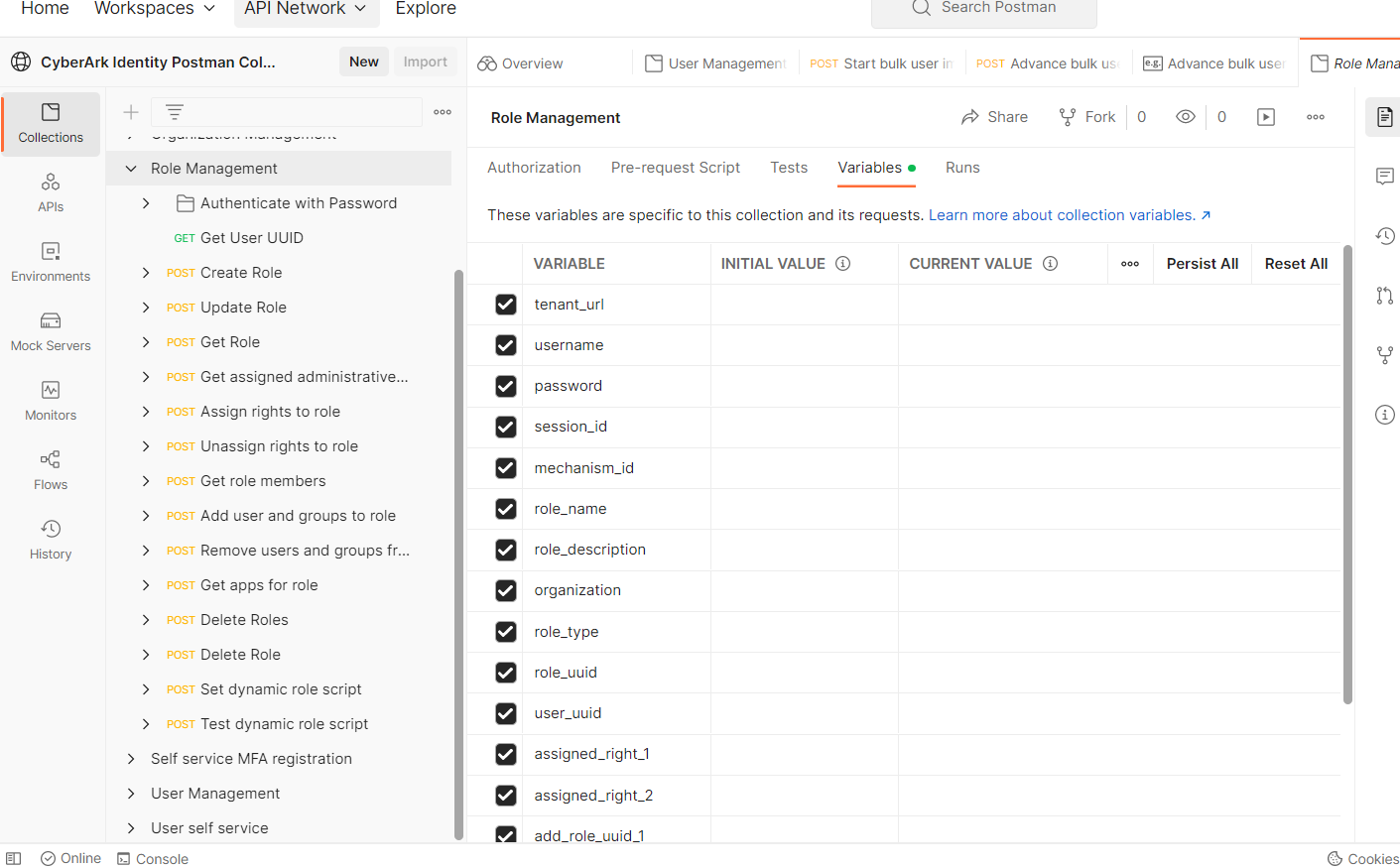Open the forks icon on right sidebar
The height and width of the screenshot is (868, 1400).
[x=1385, y=355]
